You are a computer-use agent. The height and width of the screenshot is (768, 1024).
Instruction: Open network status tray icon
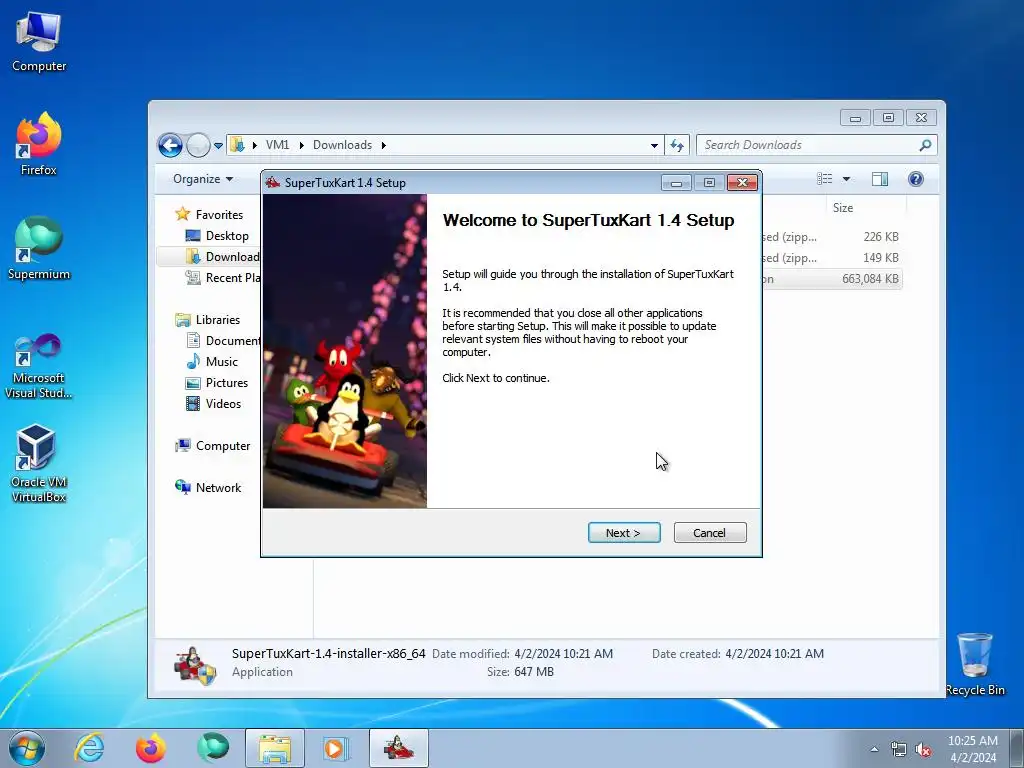[899, 750]
